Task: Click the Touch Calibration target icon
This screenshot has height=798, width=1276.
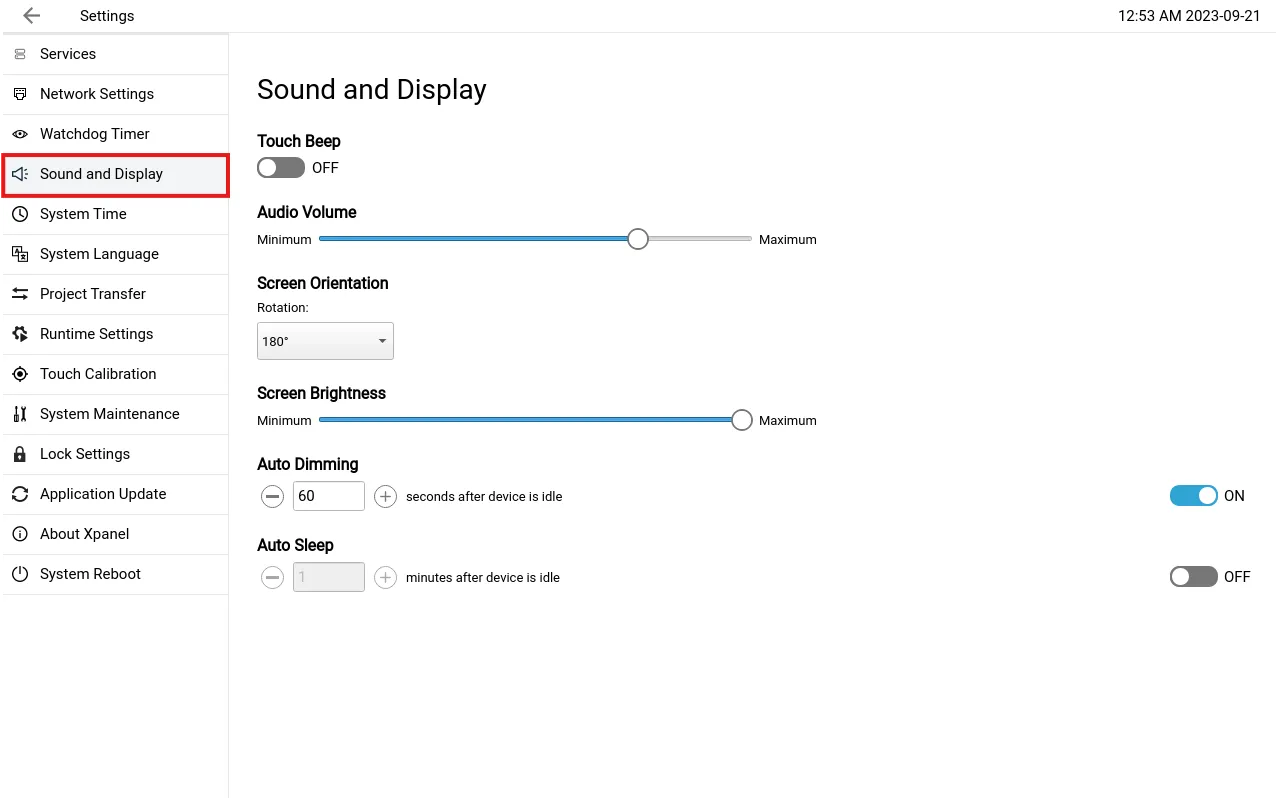Action: click(20, 374)
